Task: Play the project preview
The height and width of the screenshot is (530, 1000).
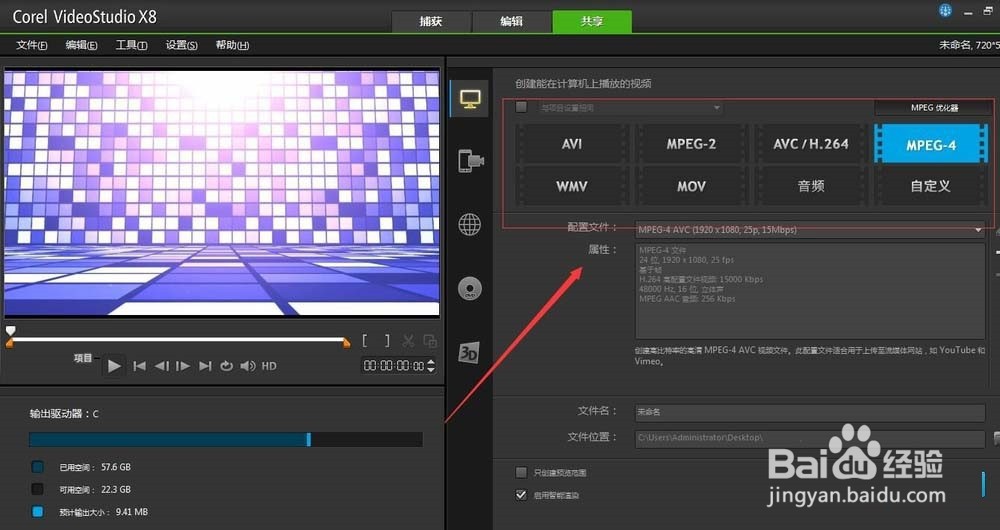Action: 114,366
